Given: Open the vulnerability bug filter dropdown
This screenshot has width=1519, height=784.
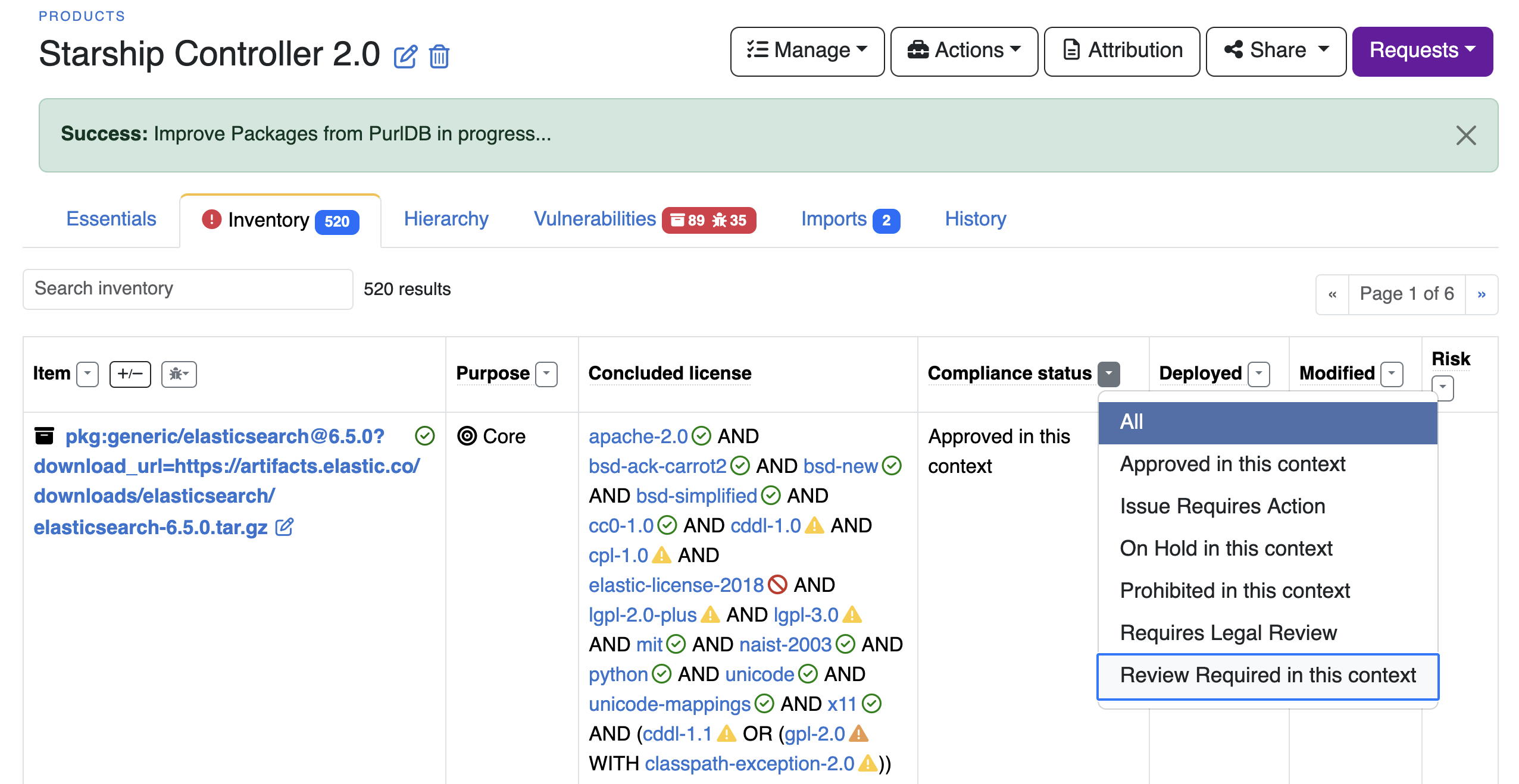Looking at the screenshot, I should (x=179, y=374).
